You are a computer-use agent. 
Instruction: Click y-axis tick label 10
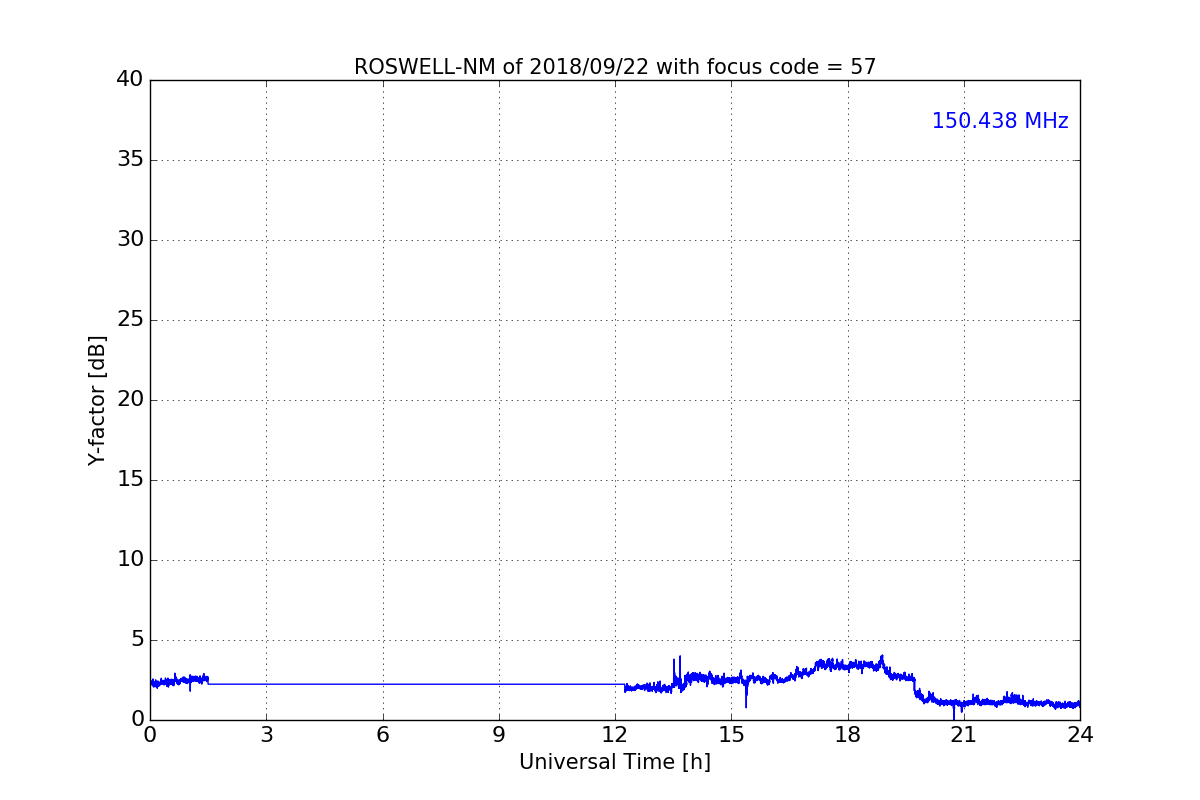(x=130, y=560)
